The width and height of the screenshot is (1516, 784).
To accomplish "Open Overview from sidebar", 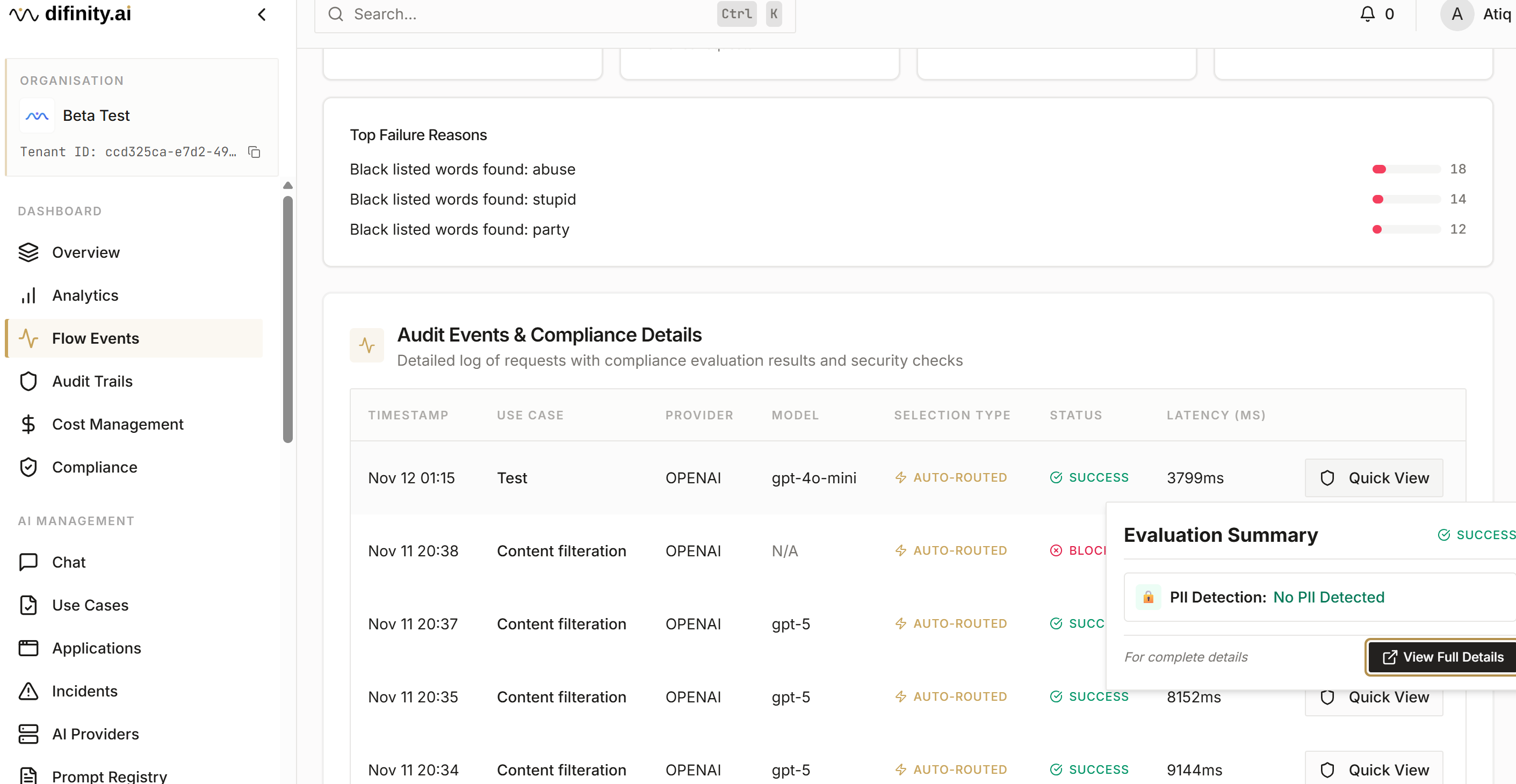I will click(x=85, y=252).
